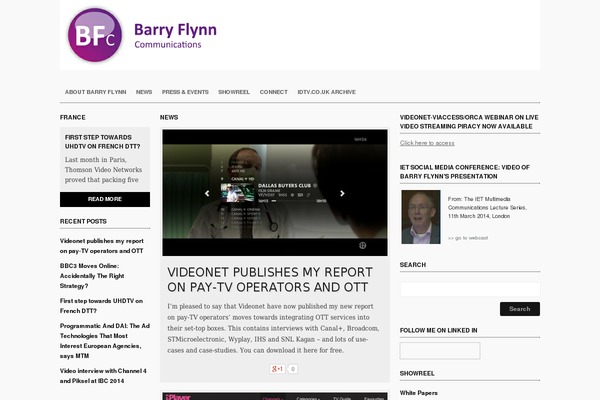This screenshot has height=400, width=600.
Task: Follow the '>> go to webcast' link
Action: coord(468,238)
